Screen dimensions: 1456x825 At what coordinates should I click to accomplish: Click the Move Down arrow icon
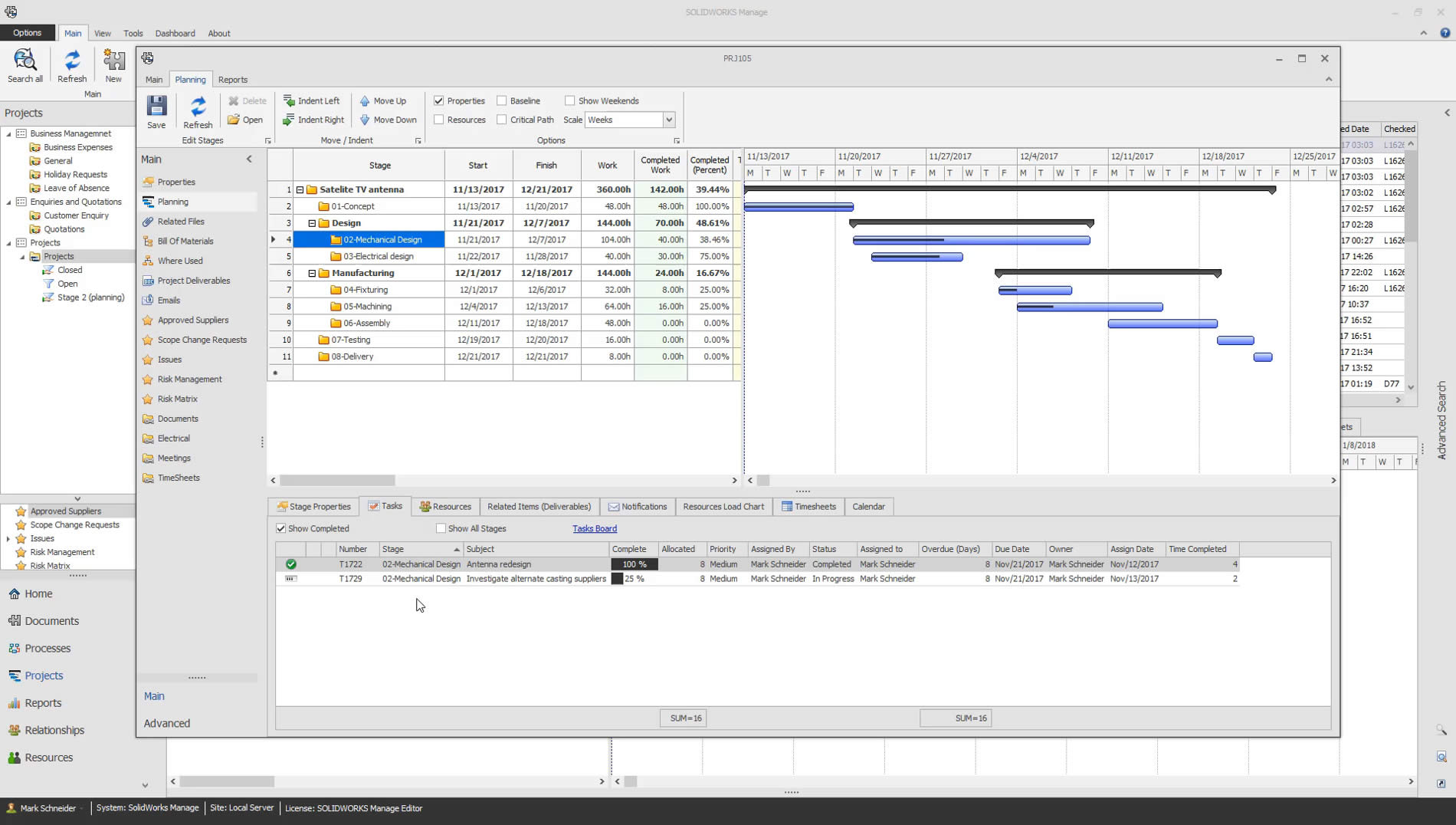(x=365, y=120)
